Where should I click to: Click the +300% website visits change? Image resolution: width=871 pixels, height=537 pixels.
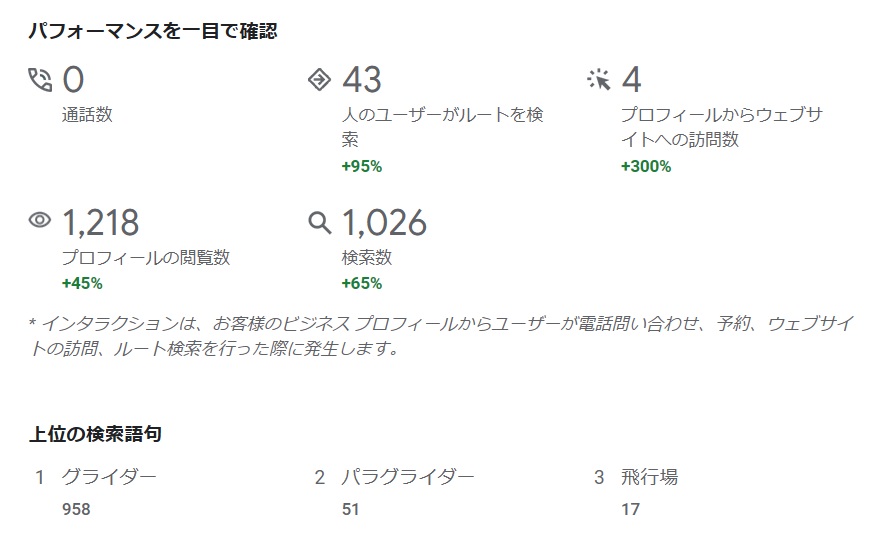[646, 166]
